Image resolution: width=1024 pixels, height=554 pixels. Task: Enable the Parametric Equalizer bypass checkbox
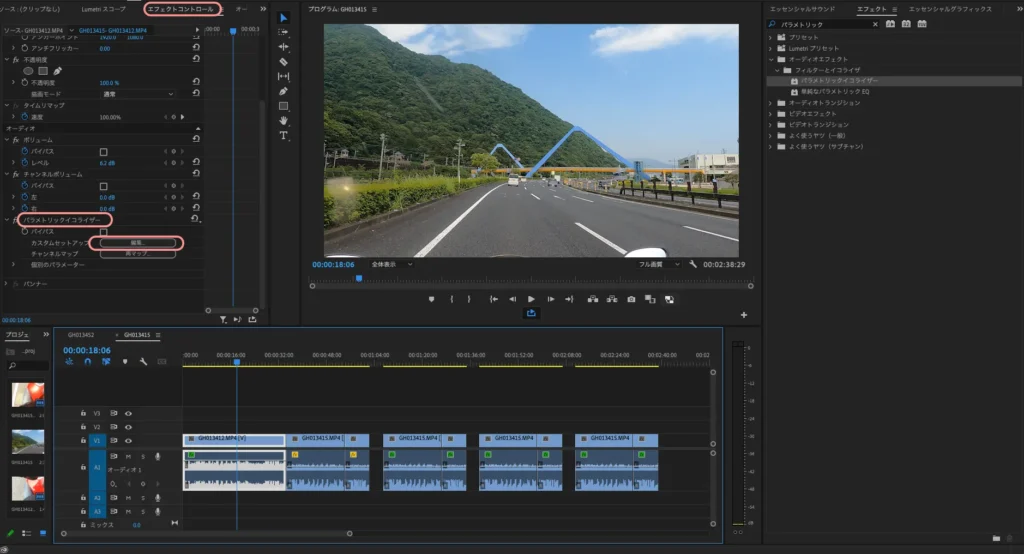click(103, 231)
